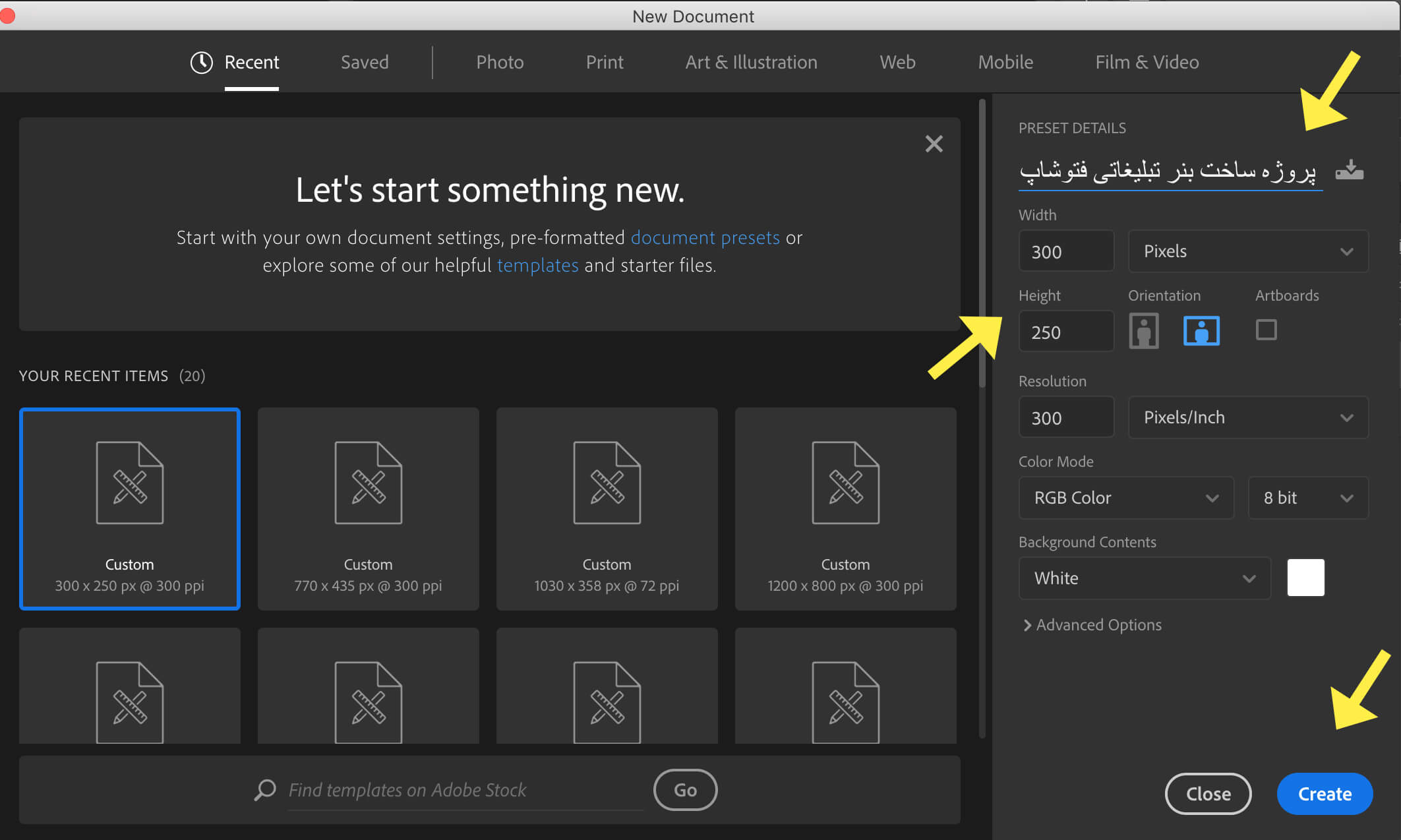Click the portrait orientation toggle
This screenshot has width=1401, height=840.
click(1143, 330)
